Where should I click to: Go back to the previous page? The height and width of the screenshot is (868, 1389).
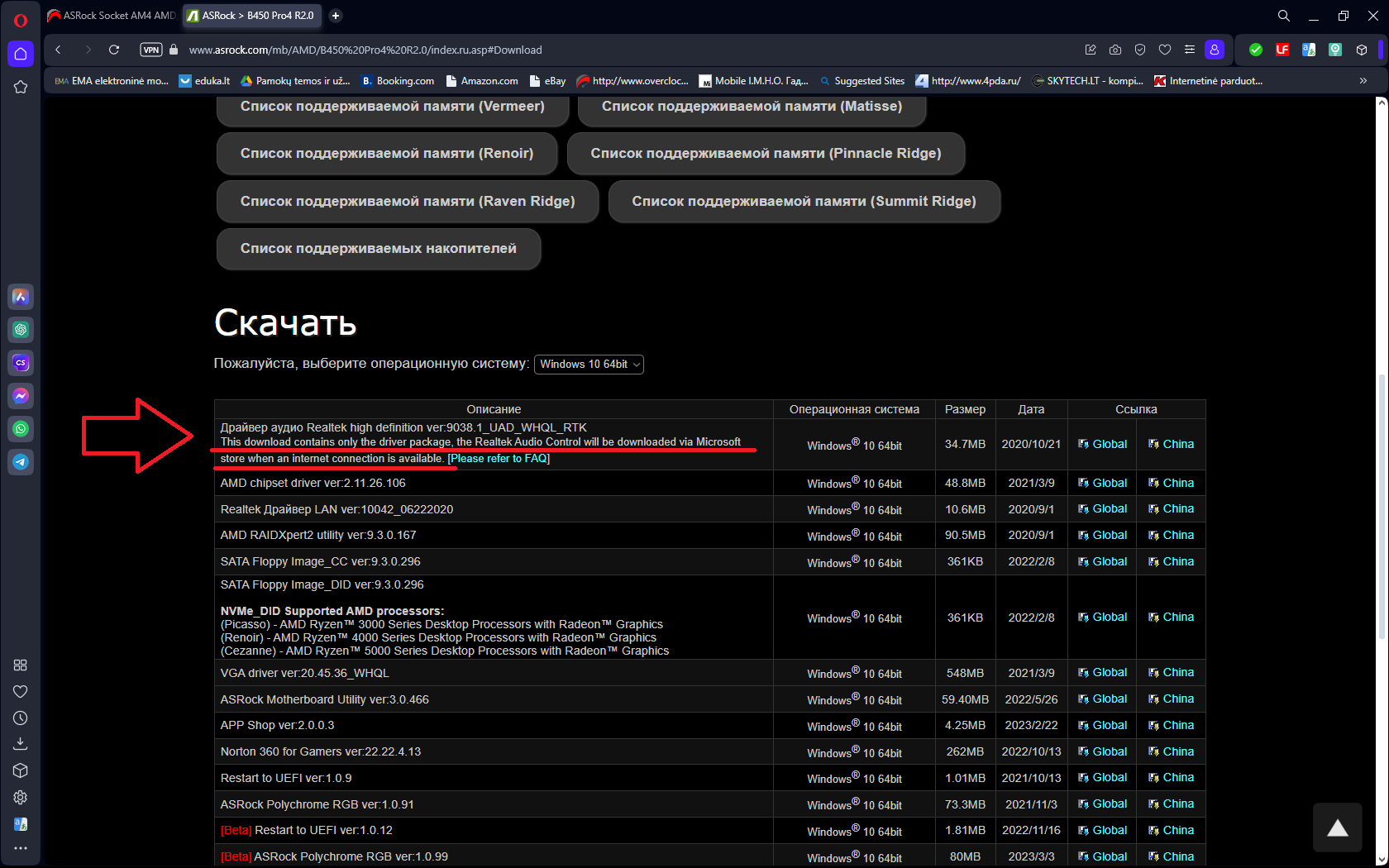58,50
